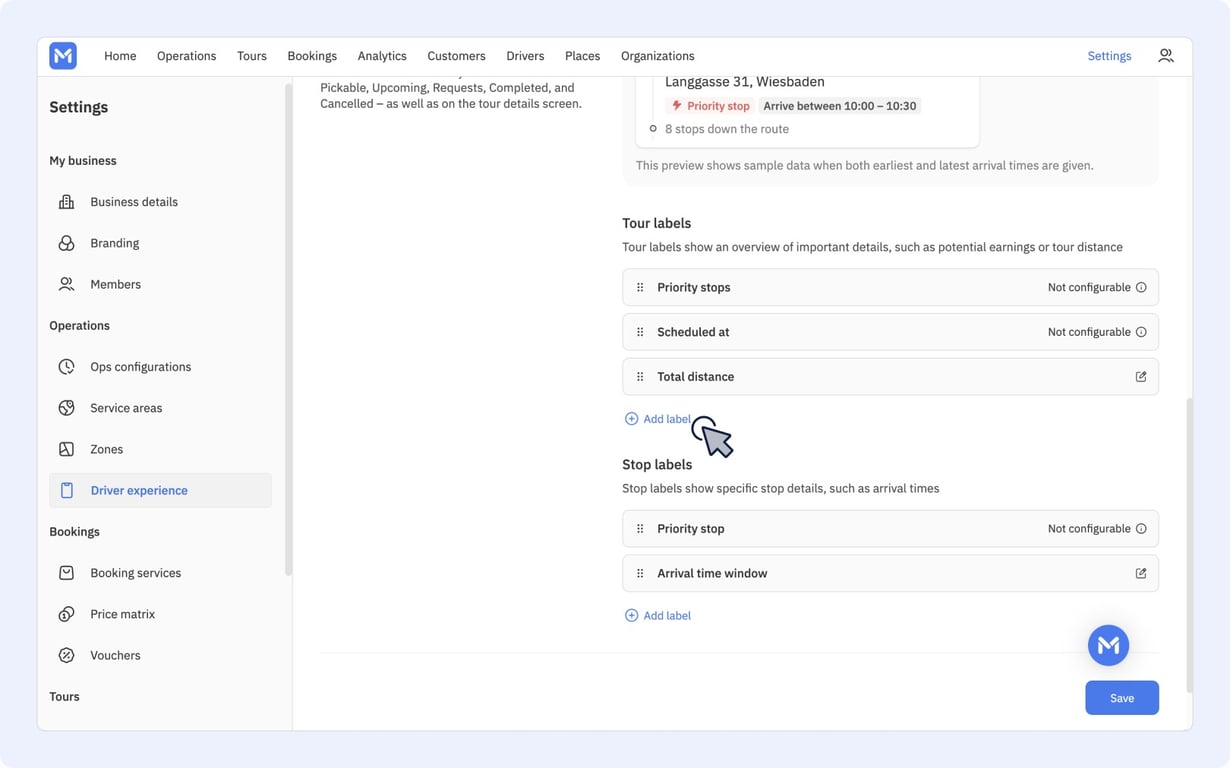
Task: Select the Scheduled at label row
Action: [x=890, y=332]
